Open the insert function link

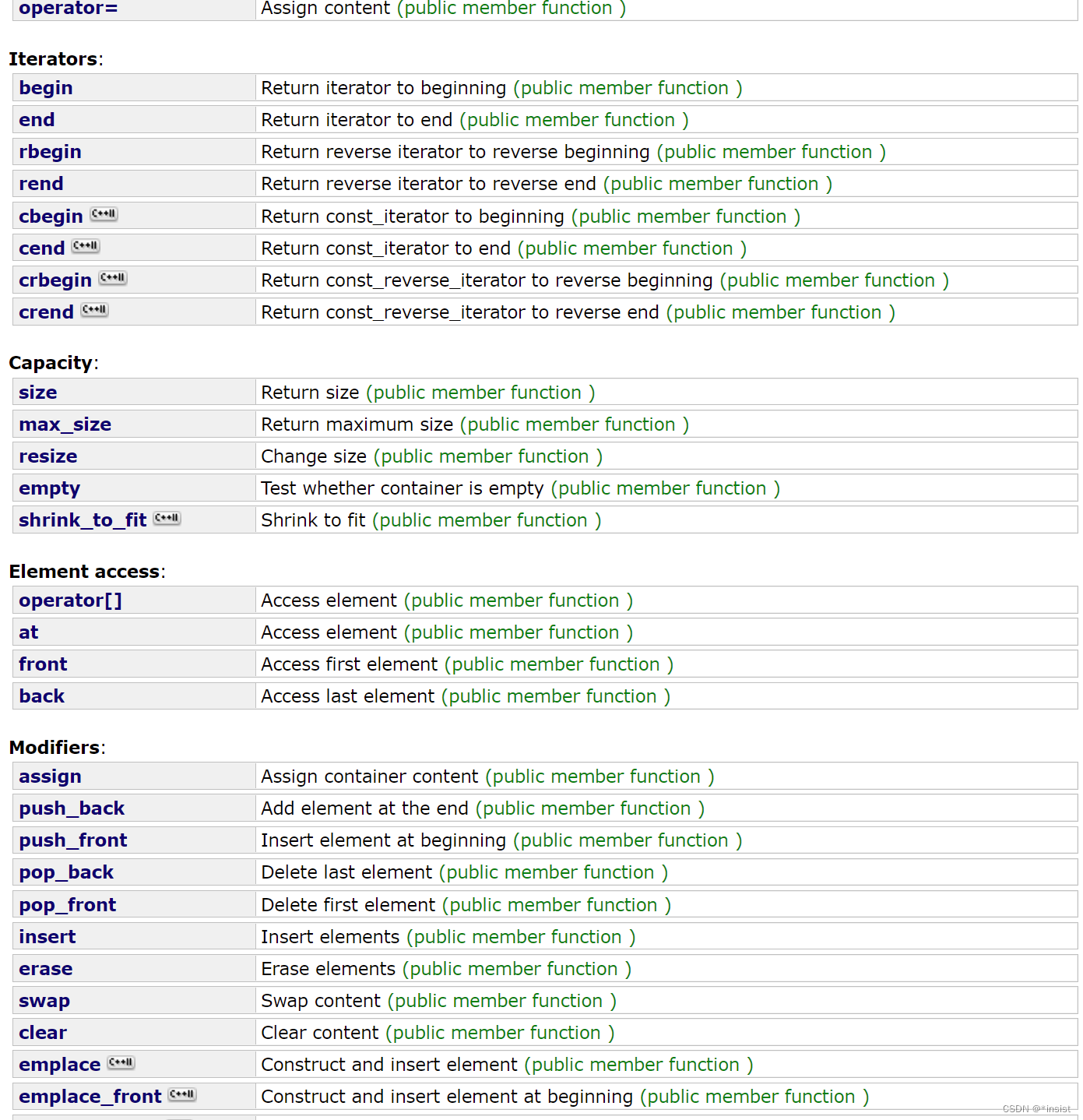click(x=47, y=937)
